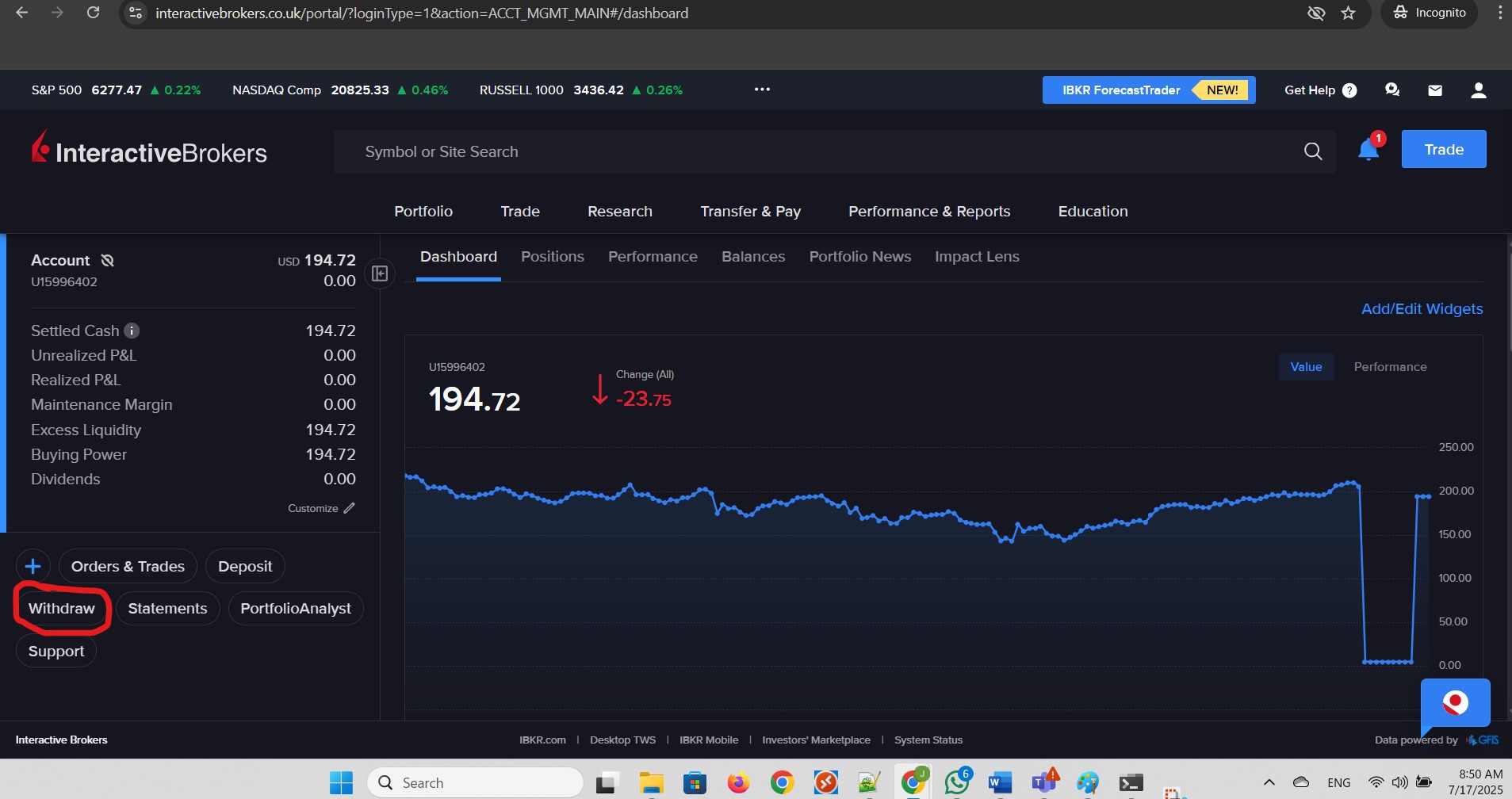Screen dimensions: 1512x799
Task: Open Microsoft Teams from the taskbar
Action: click(1044, 783)
